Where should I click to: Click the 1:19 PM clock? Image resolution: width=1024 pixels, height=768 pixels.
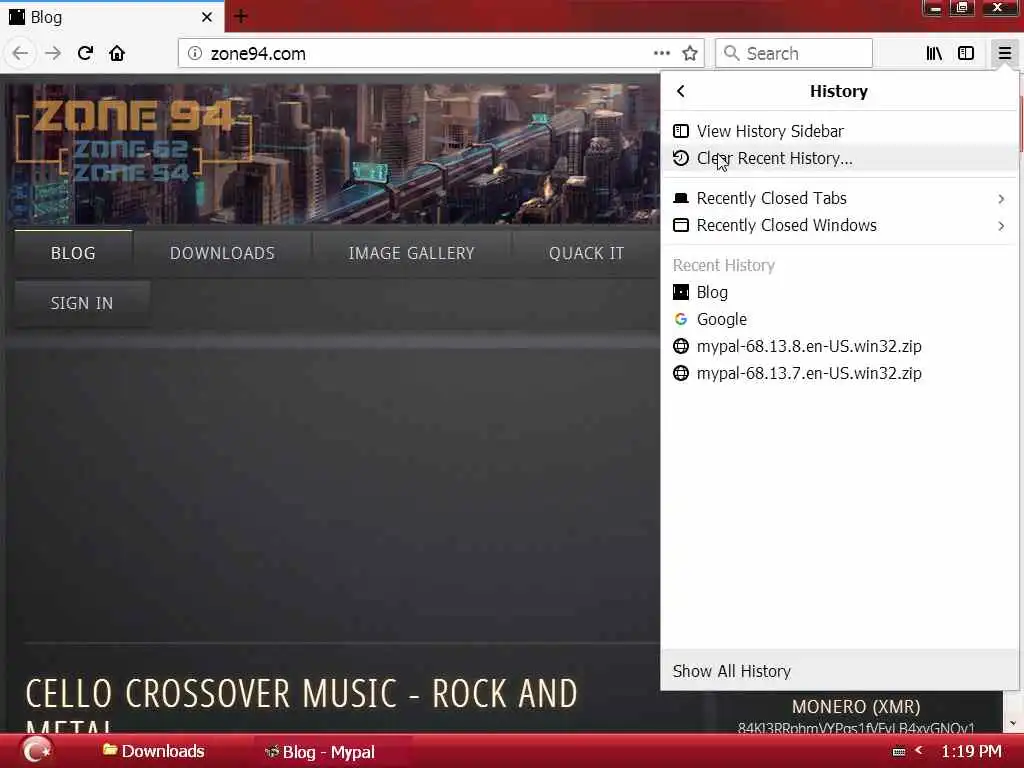(971, 751)
